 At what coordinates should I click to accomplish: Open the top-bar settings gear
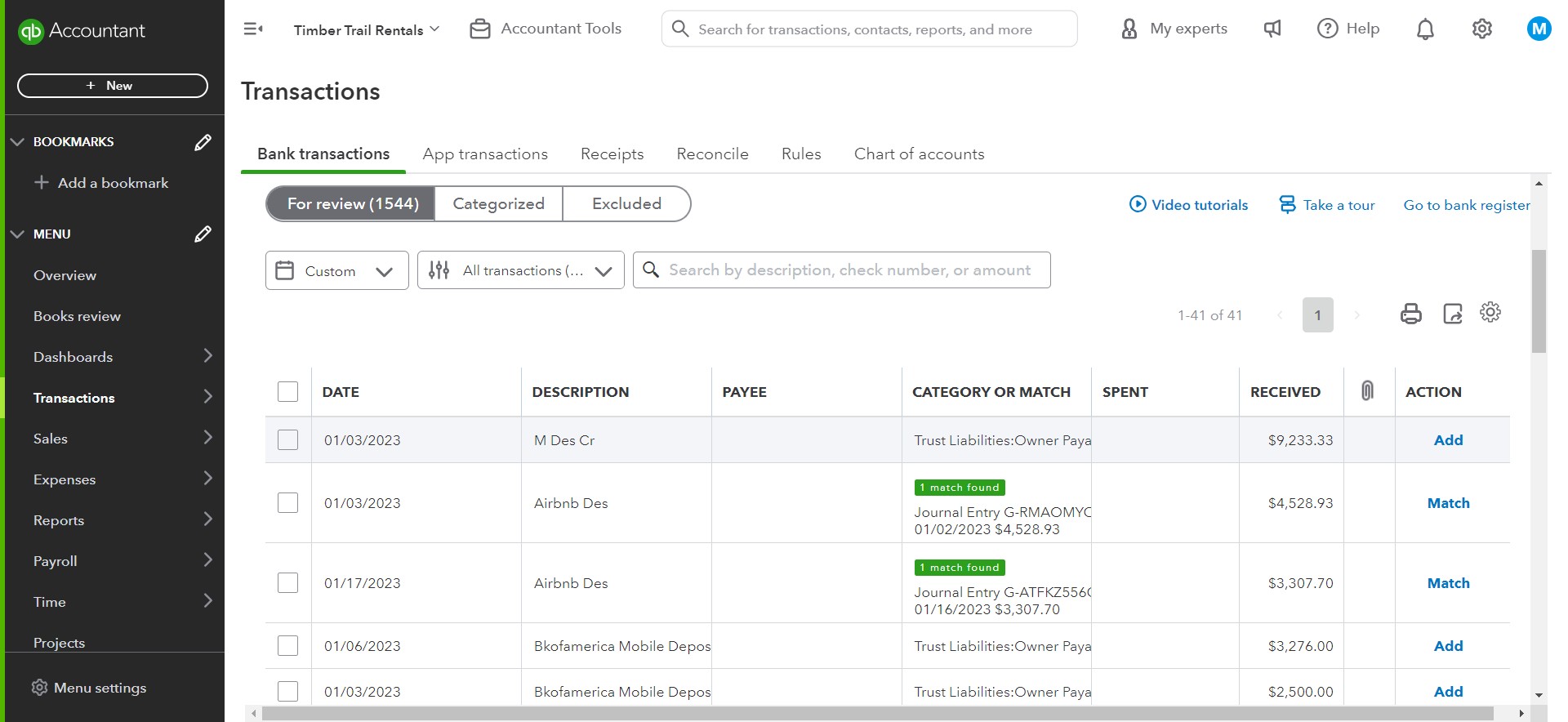point(1481,29)
